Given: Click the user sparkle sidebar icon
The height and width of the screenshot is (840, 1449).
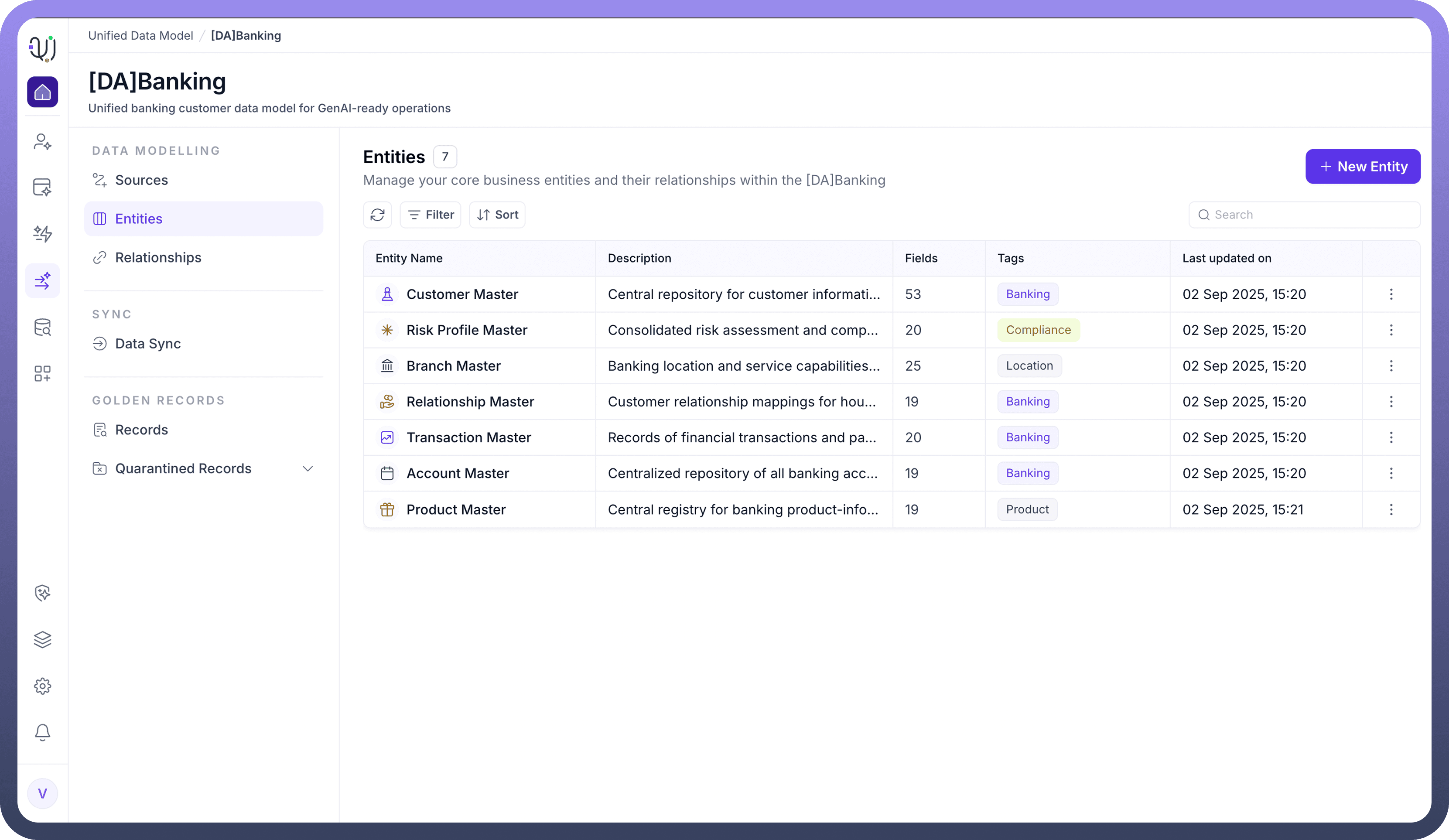Looking at the screenshot, I should (x=43, y=141).
